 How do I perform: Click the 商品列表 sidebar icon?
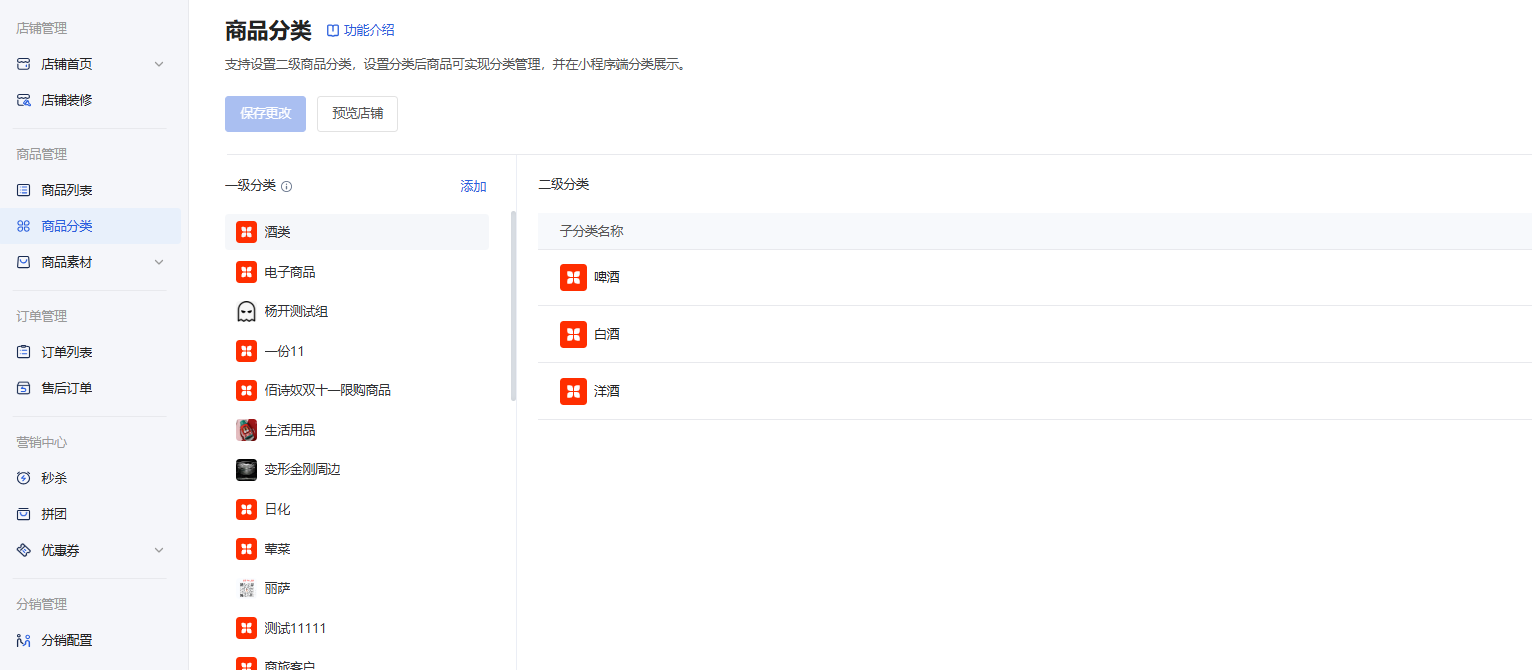coord(24,190)
